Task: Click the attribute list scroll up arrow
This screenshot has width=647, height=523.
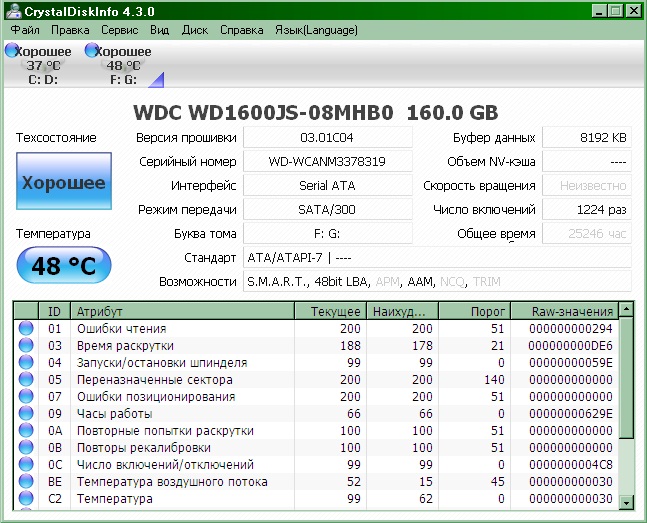Action: [x=626, y=309]
